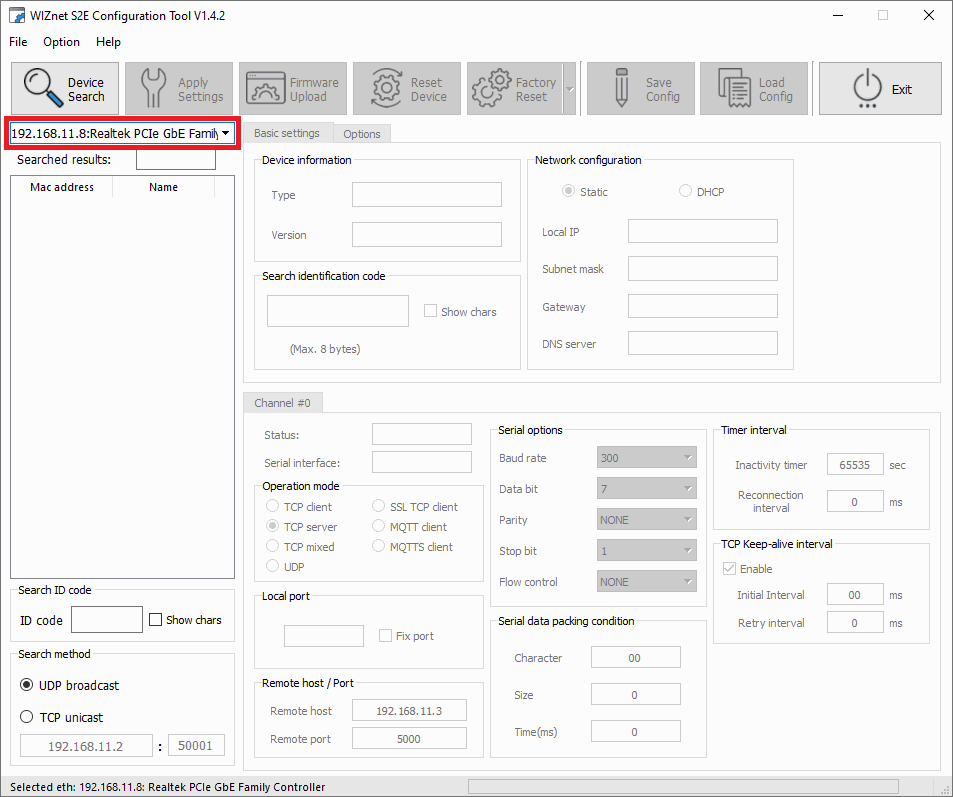Click the Exit power icon
Screen dimensions: 953x797
[x=867, y=89]
